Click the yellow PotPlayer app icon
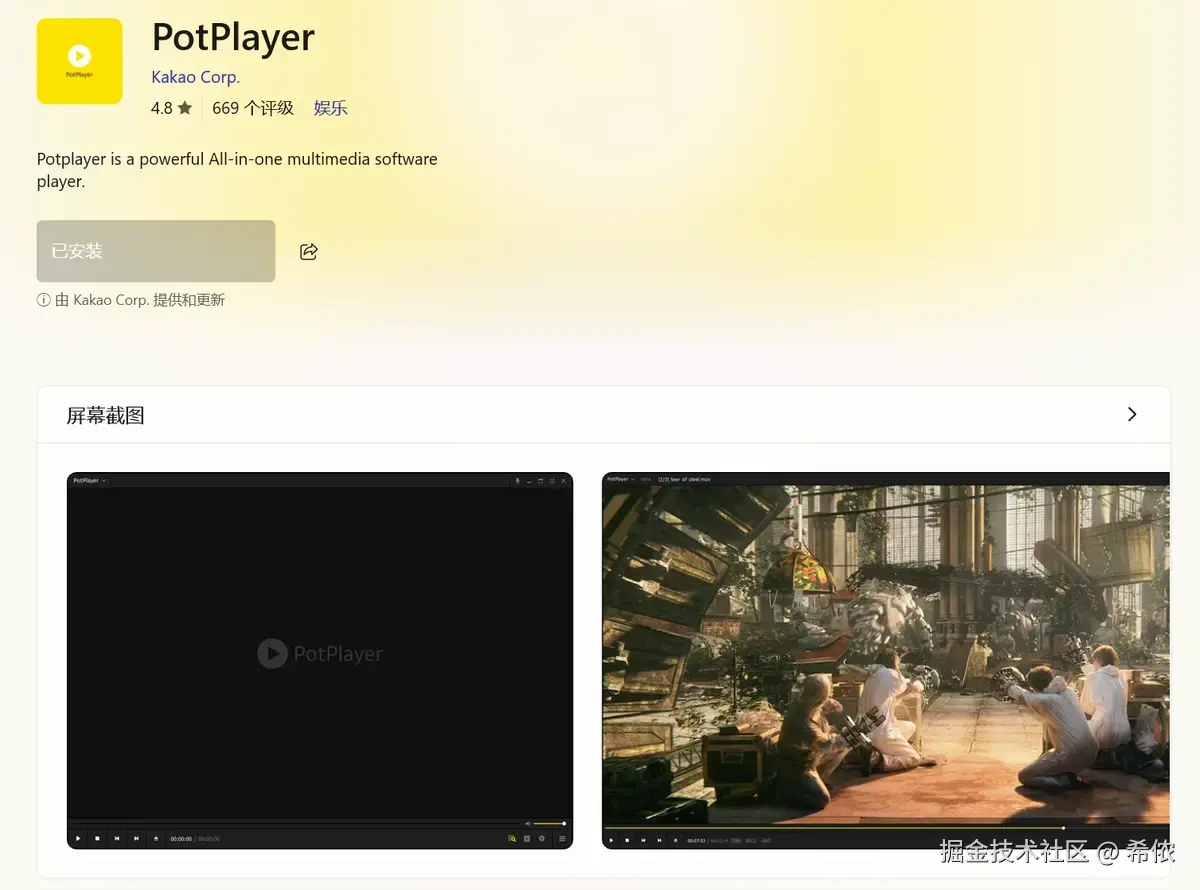The width and height of the screenshot is (1200, 890). coord(79,61)
